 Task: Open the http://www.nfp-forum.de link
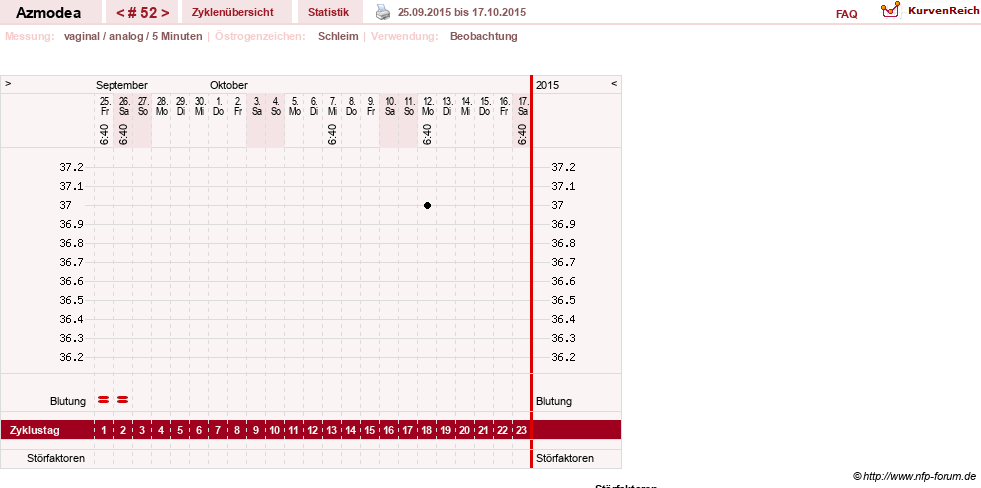pyautogui.click(x=920, y=477)
